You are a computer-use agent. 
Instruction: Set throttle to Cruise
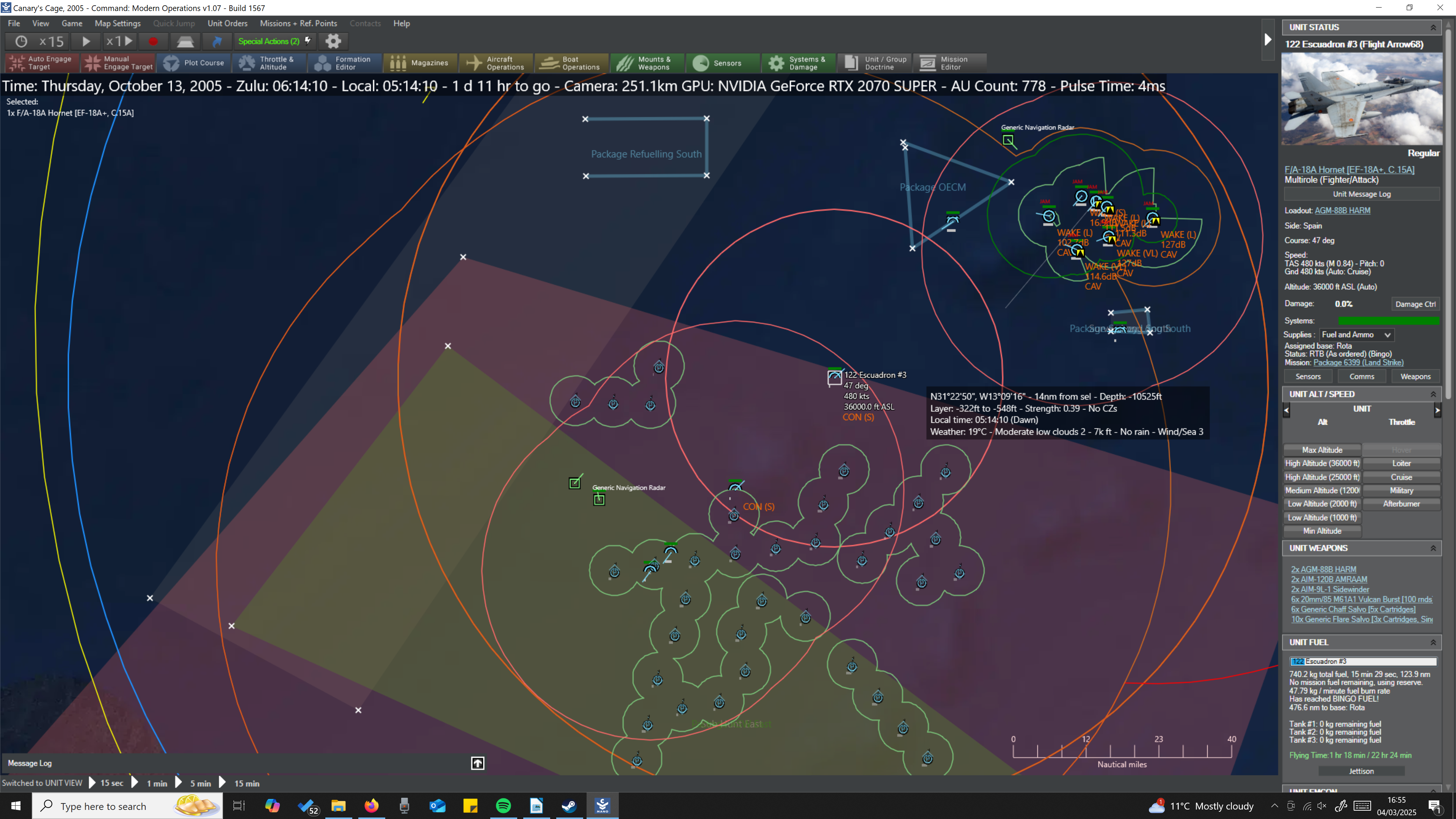(x=1401, y=477)
